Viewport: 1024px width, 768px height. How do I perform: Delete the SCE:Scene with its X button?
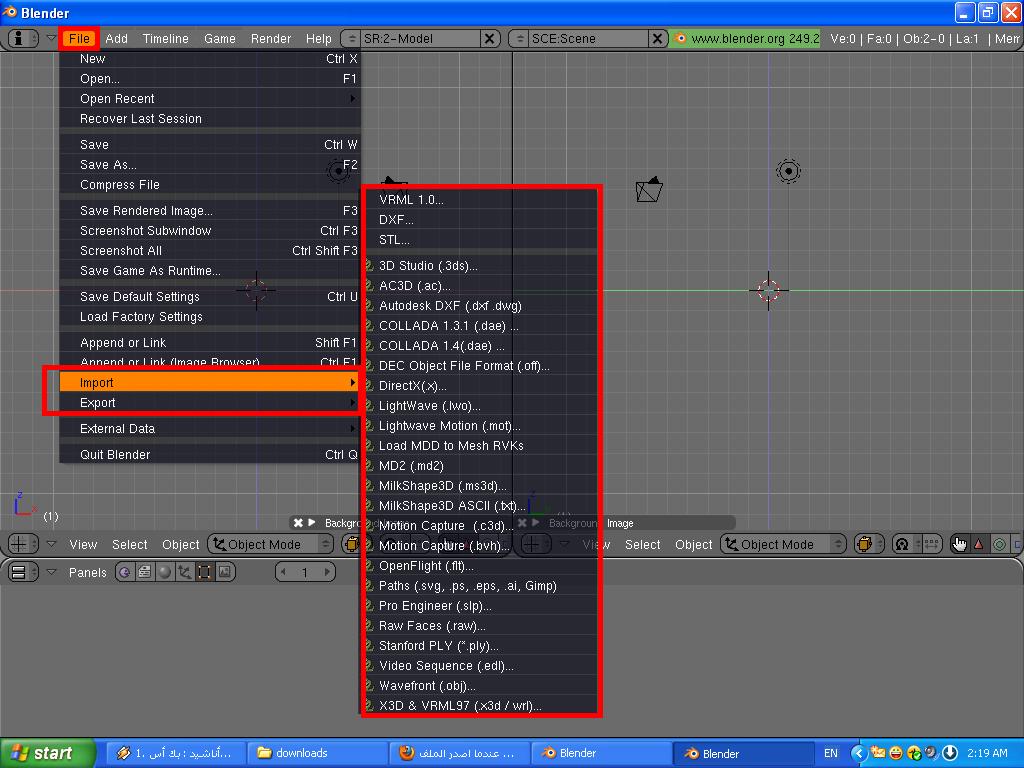pyautogui.click(x=657, y=39)
